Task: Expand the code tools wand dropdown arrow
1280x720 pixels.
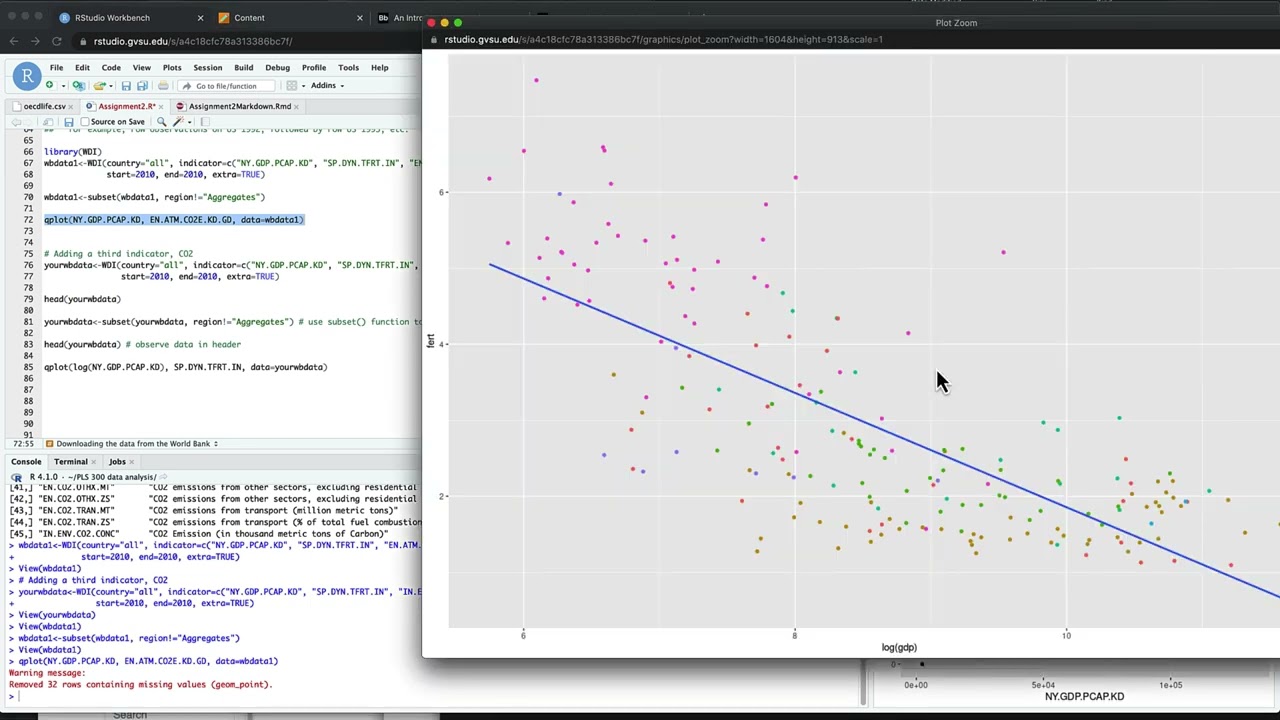Action: click(189, 122)
